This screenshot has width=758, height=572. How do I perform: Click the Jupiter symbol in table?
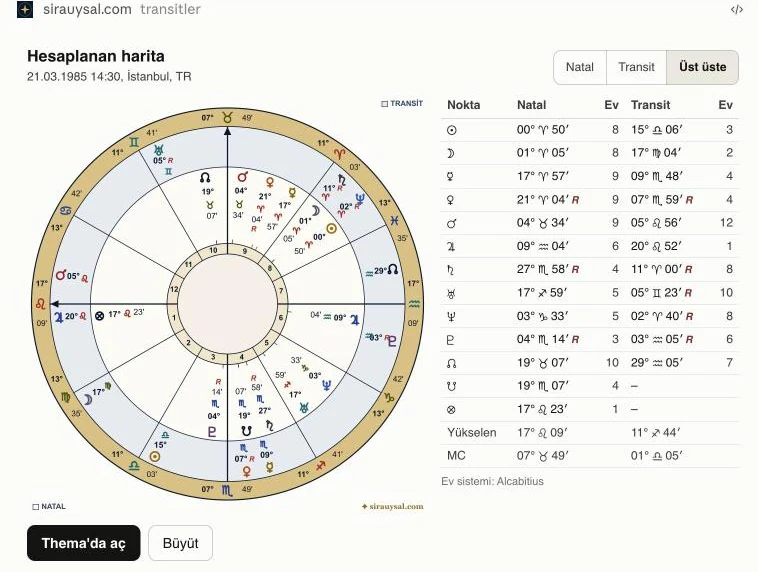(451, 247)
